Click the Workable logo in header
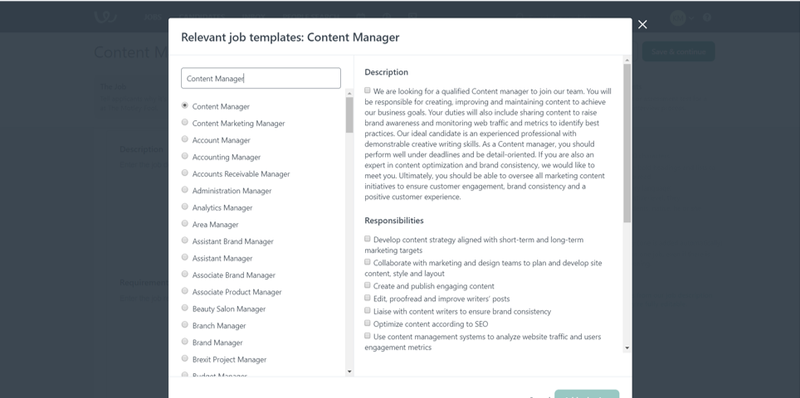The height and width of the screenshot is (398, 800). [106, 16]
